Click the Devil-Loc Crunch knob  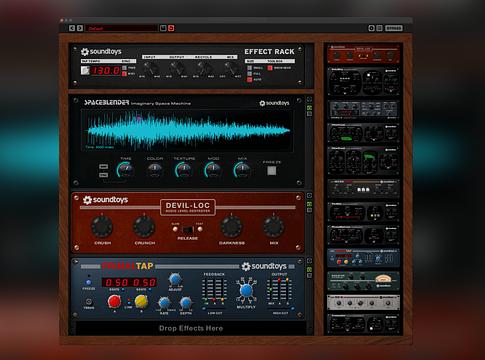[144, 226]
